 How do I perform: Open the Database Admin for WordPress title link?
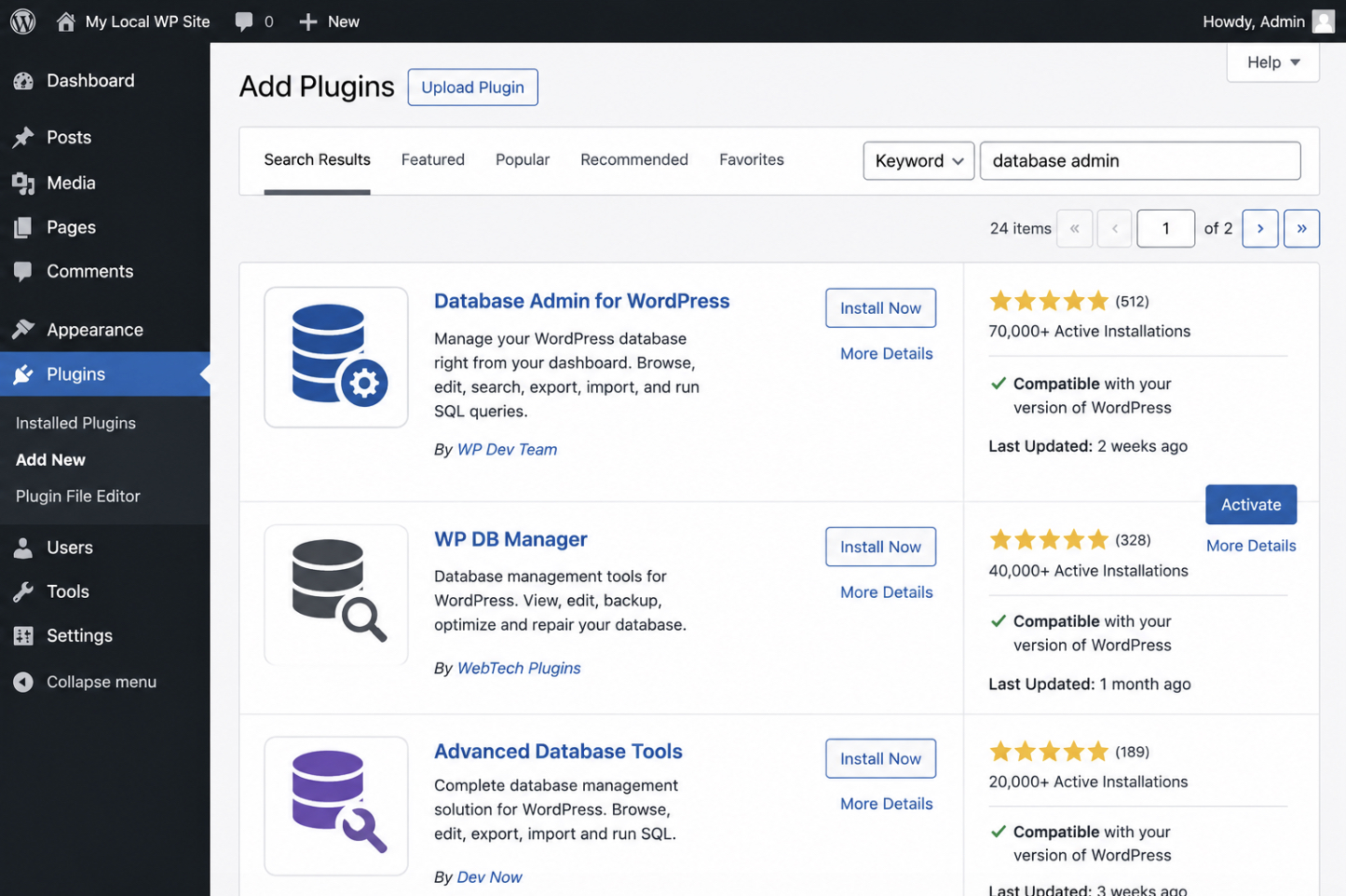(581, 301)
